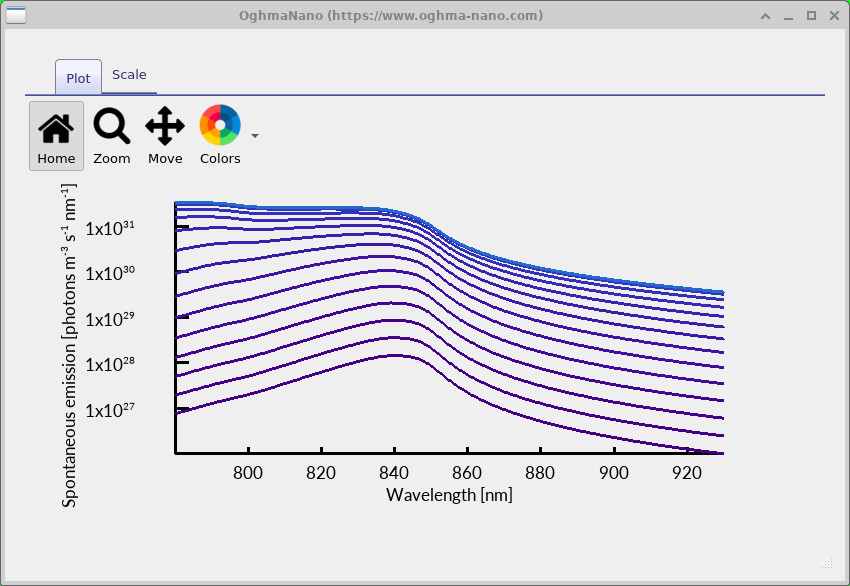Click the 1x10^29 y-axis tick label
The image size is (850, 586).
tap(110, 319)
